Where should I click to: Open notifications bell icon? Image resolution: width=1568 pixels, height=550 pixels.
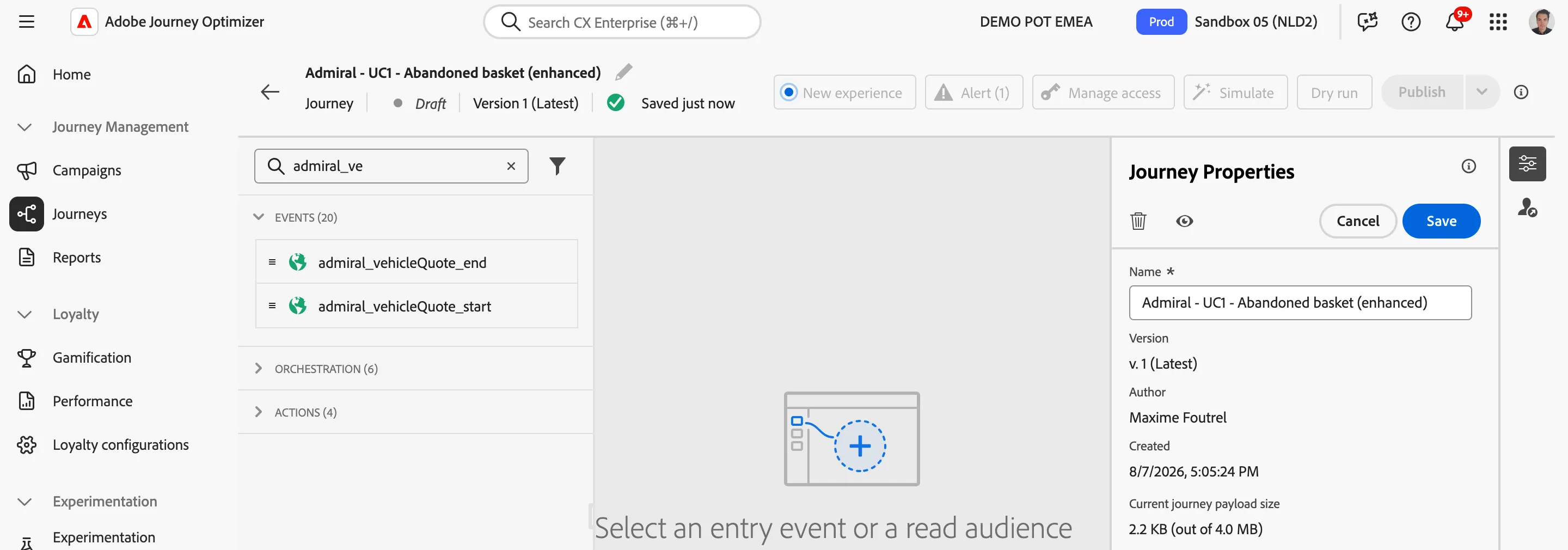click(x=1454, y=22)
